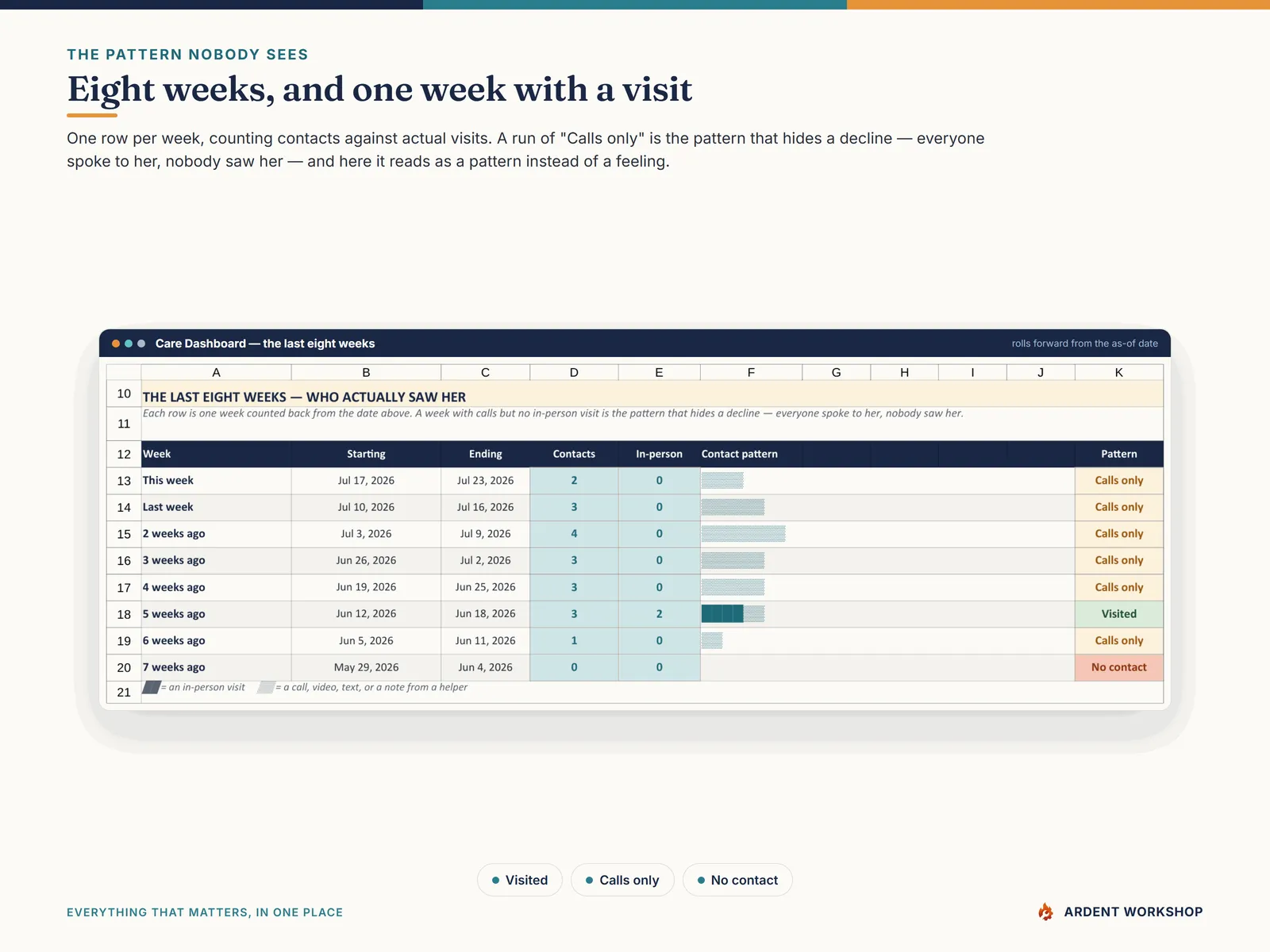Select column E header
This screenshot has width=1270, height=952.
(659, 372)
